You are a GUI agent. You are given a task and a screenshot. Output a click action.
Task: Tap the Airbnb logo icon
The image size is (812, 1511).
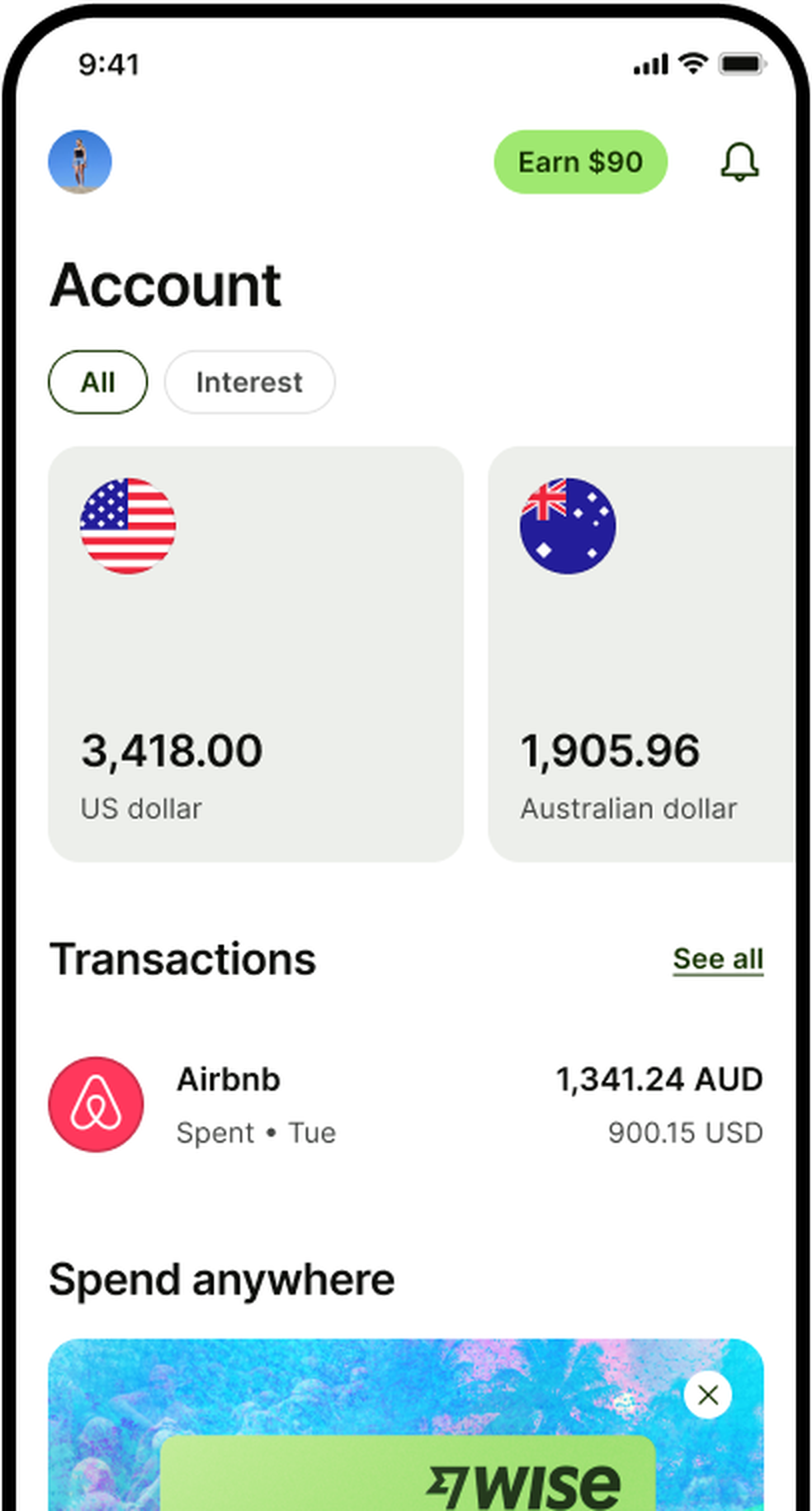point(96,1104)
